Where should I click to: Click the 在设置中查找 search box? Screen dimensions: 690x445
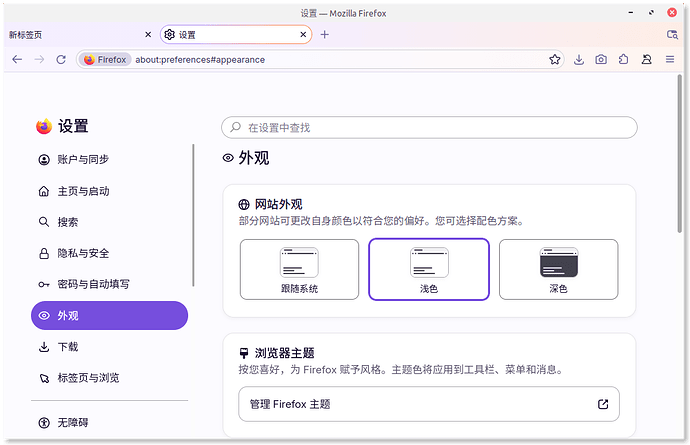click(429, 128)
